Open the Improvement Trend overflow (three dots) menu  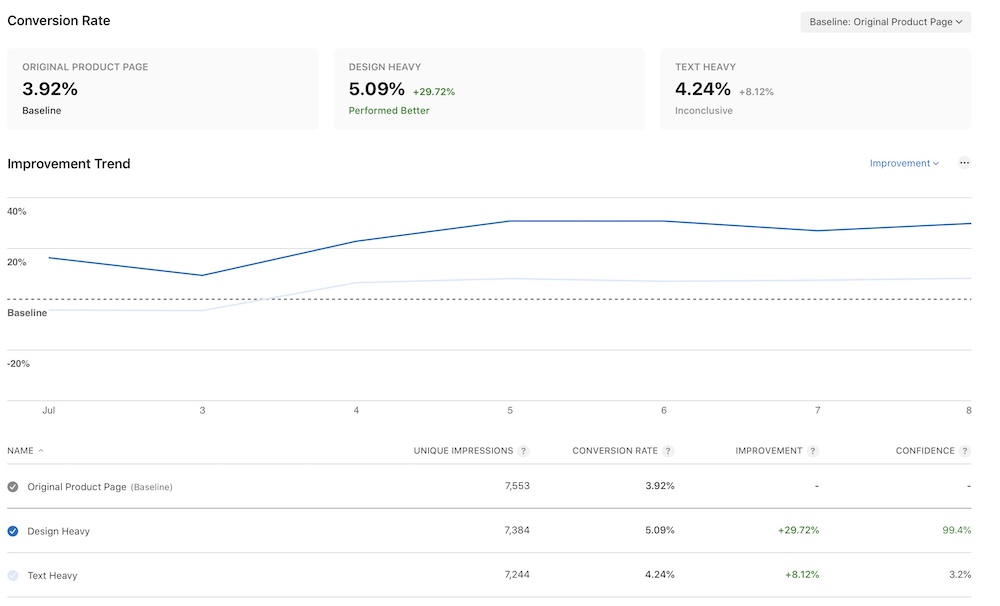tap(964, 163)
